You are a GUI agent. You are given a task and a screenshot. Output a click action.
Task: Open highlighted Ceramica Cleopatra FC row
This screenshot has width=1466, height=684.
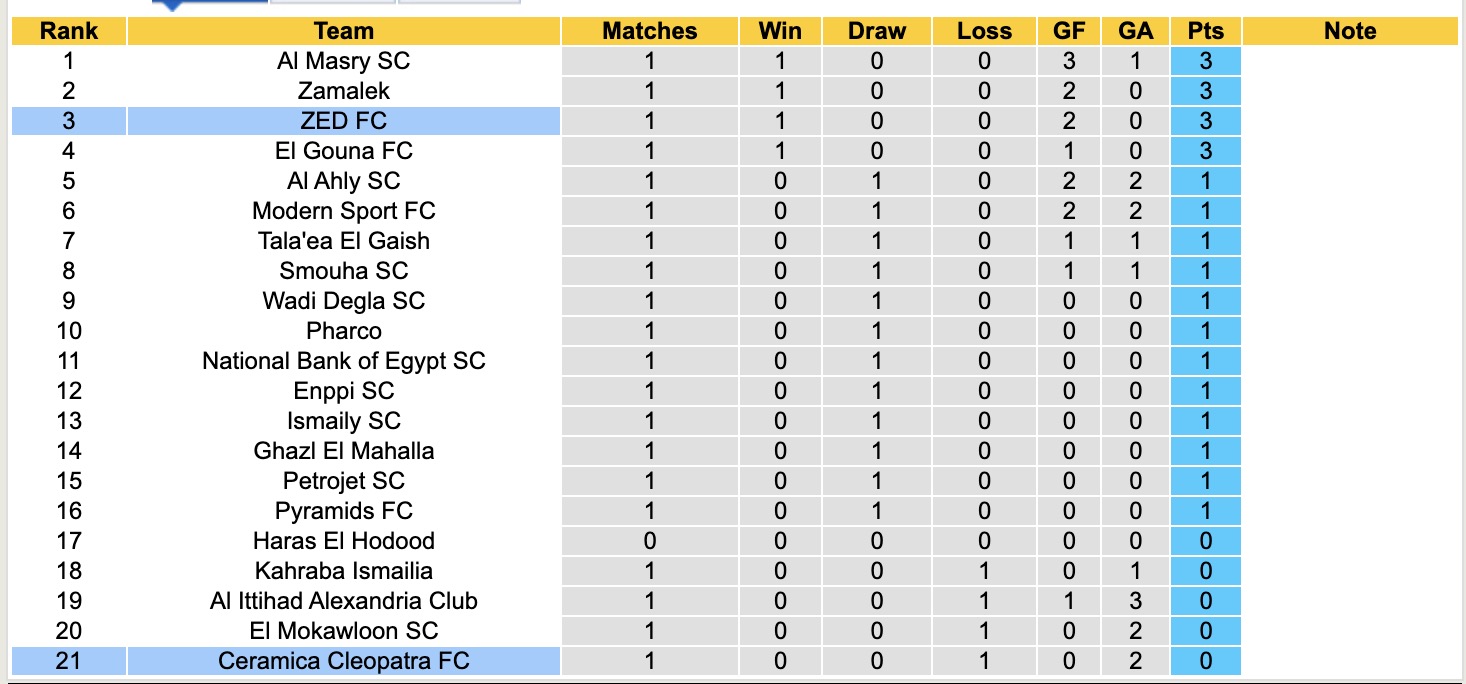pos(343,661)
